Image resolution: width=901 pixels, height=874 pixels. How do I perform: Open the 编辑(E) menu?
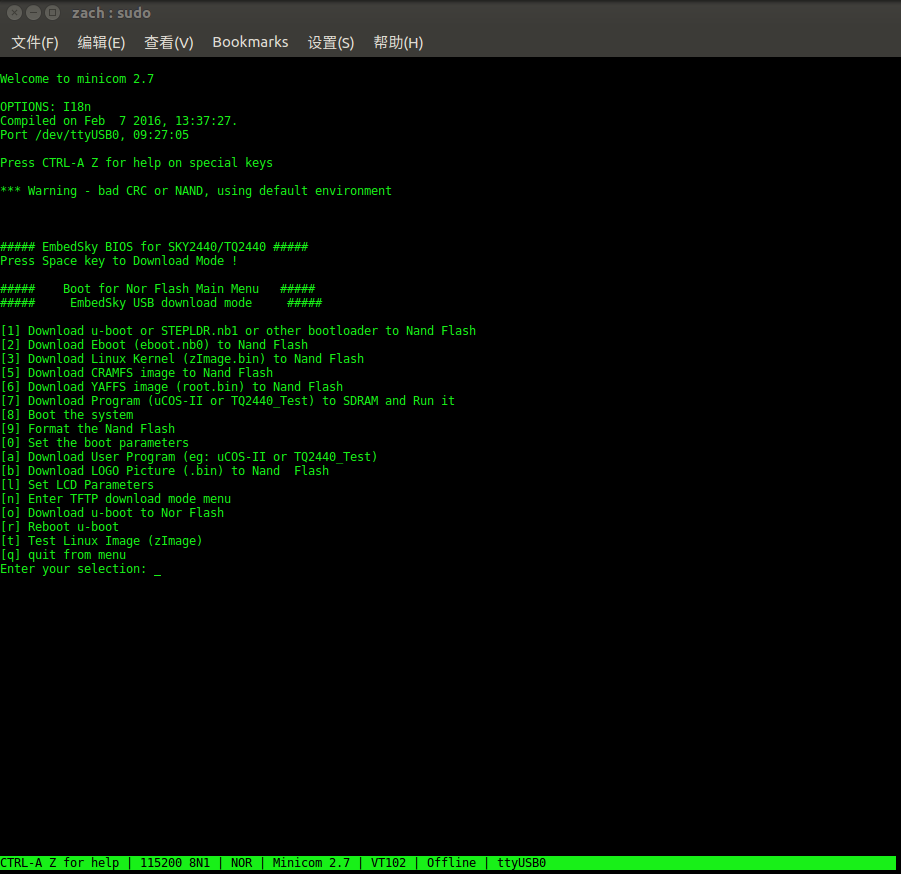coord(101,42)
